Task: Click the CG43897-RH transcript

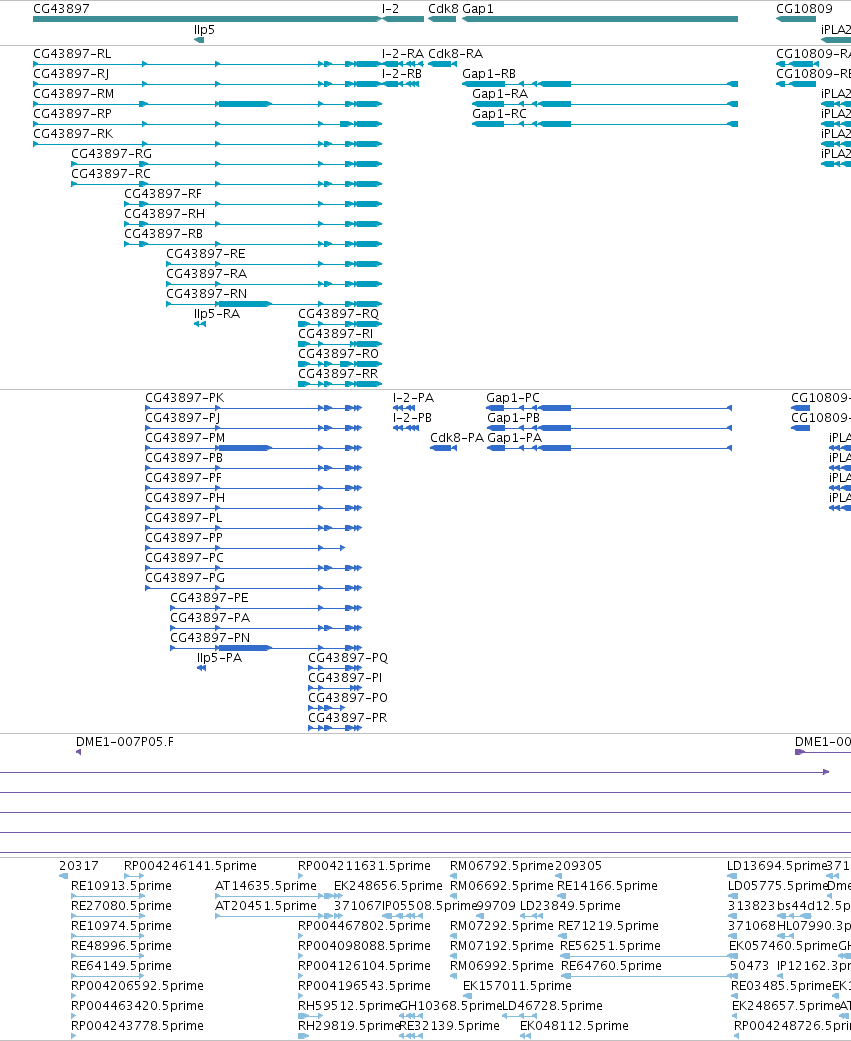Action: tap(253, 224)
